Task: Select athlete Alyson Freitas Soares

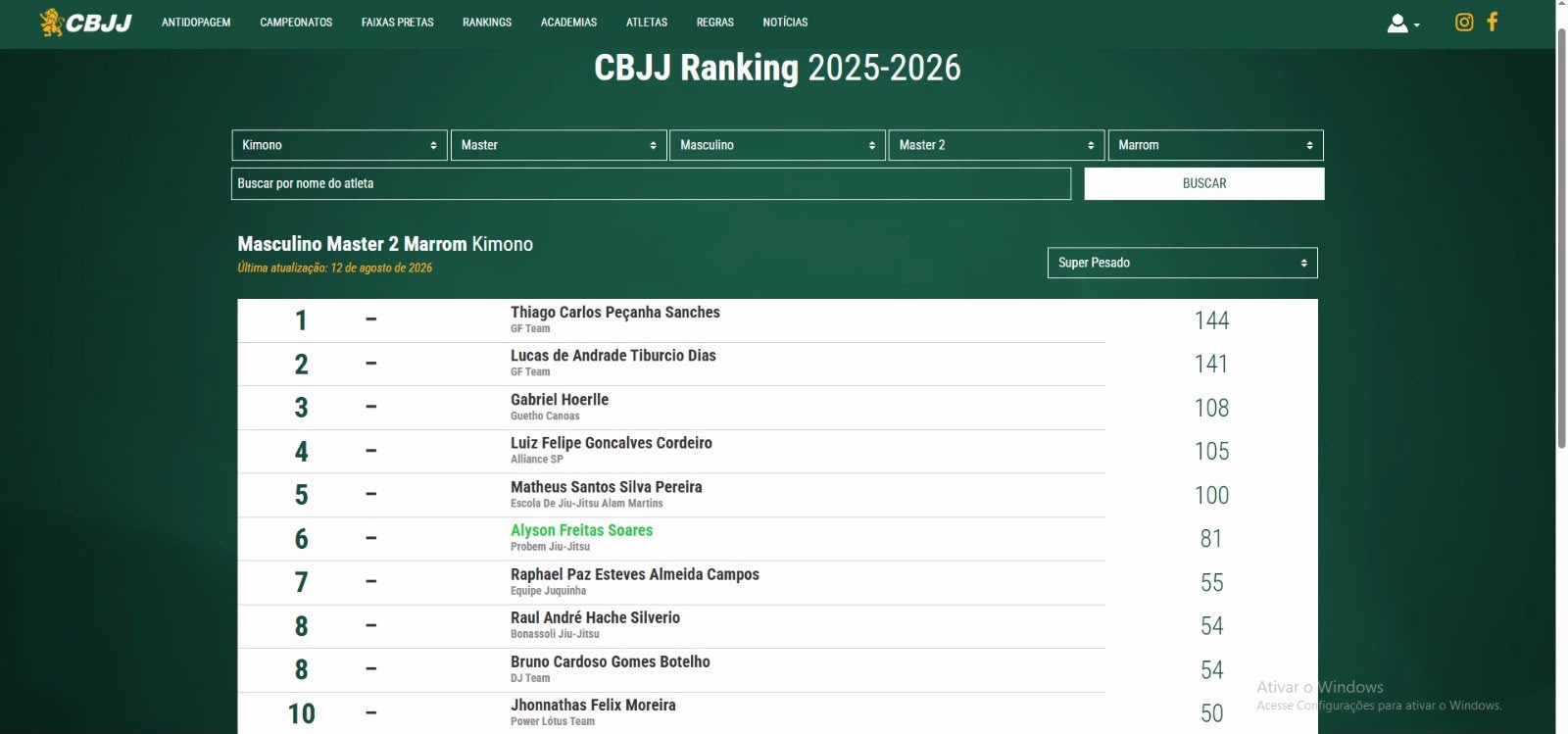Action: pyautogui.click(x=581, y=530)
